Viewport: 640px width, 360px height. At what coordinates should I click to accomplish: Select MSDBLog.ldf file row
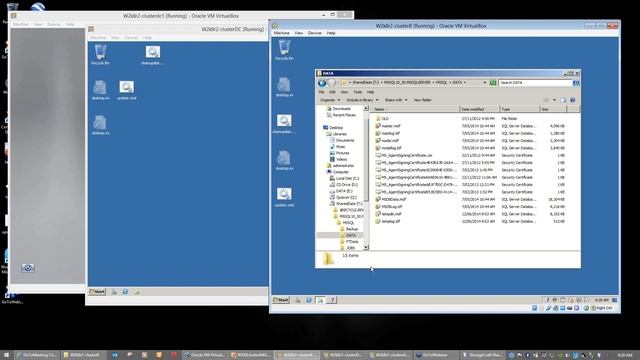470,207
